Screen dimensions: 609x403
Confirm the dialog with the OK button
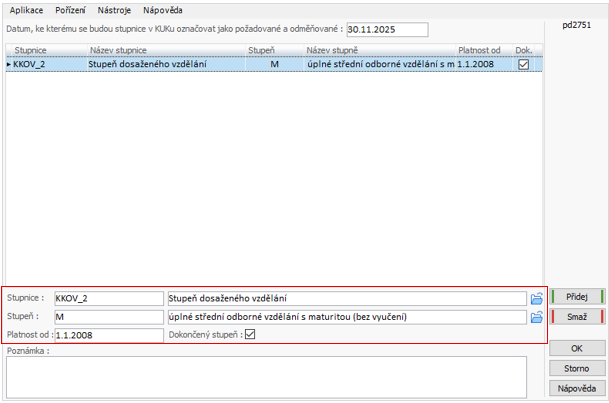click(577, 349)
